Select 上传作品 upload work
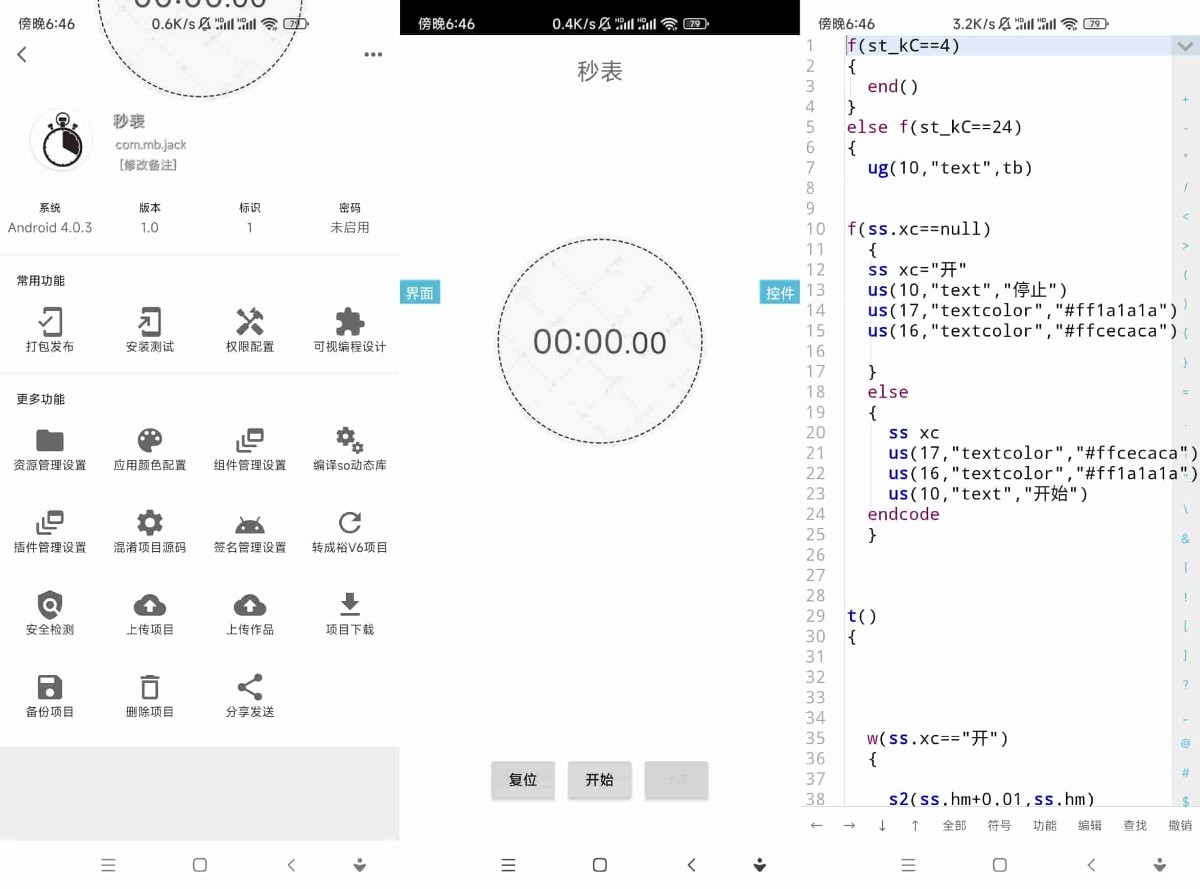This screenshot has height=889, width=1200. pyautogui.click(x=250, y=614)
